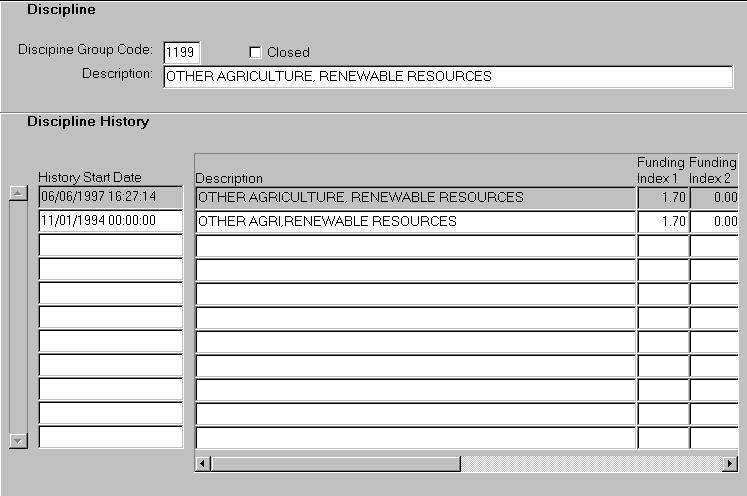Click Funding Index 2 in second row
Viewport: 747px width, 496px height.
pos(714,221)
